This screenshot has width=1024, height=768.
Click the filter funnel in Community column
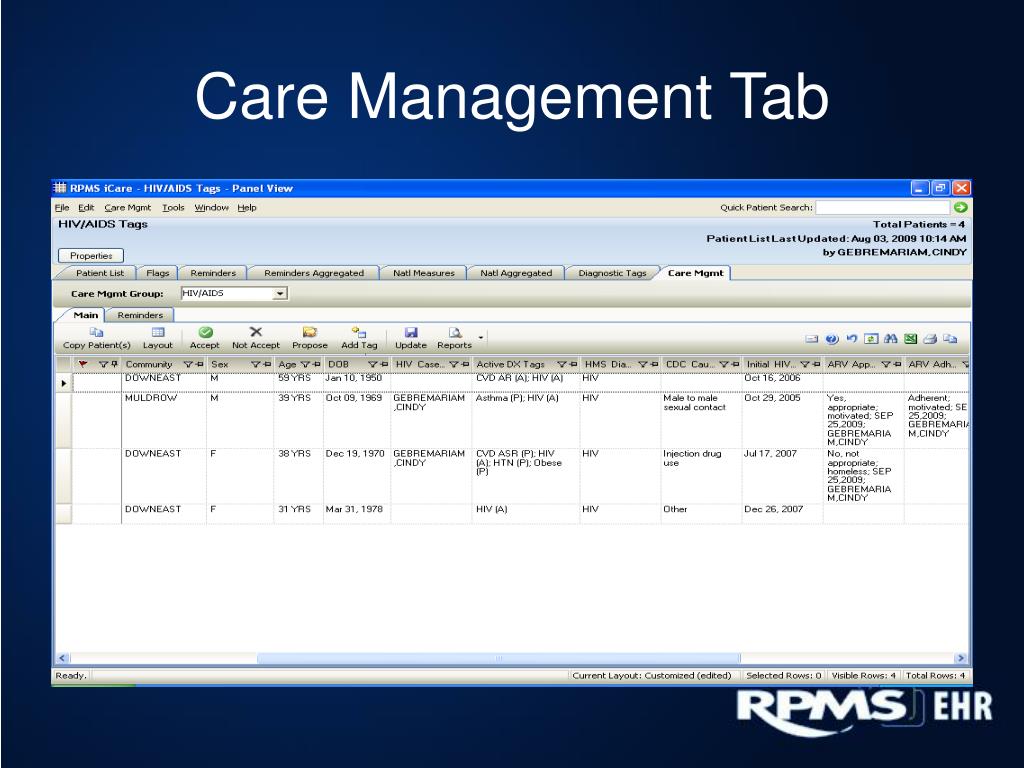tap(187, 364)
